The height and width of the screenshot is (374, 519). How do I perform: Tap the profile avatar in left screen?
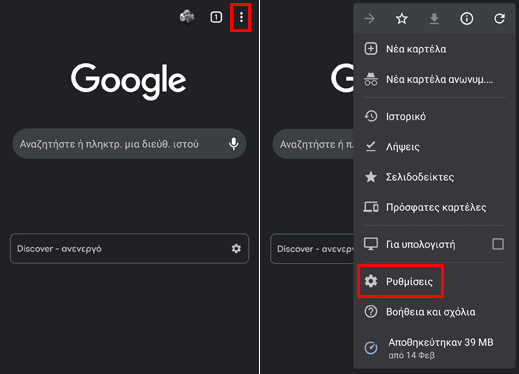(187, 17)
